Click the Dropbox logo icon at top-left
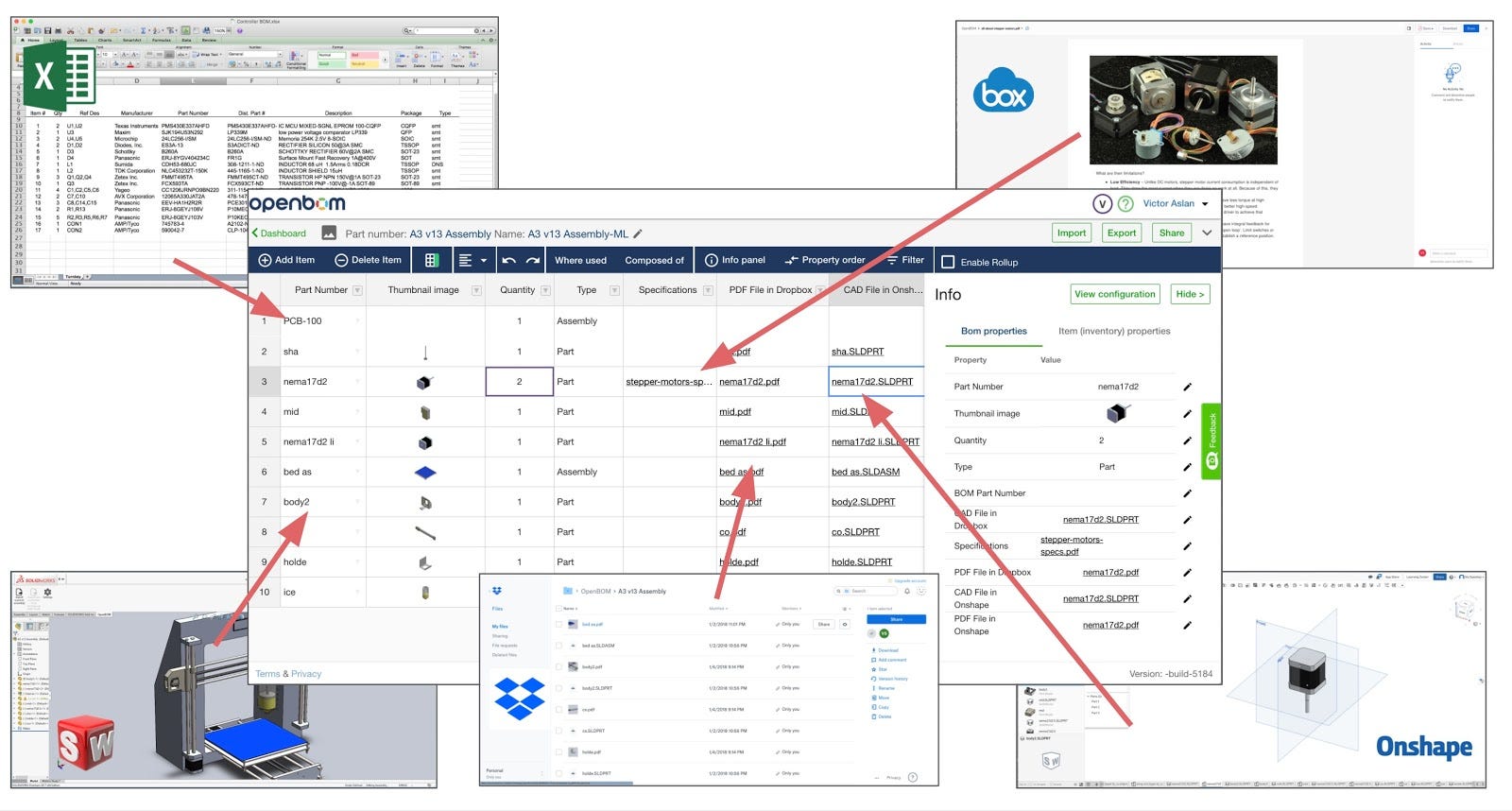Screen dimensions: 1512x811 click(497, 591)
